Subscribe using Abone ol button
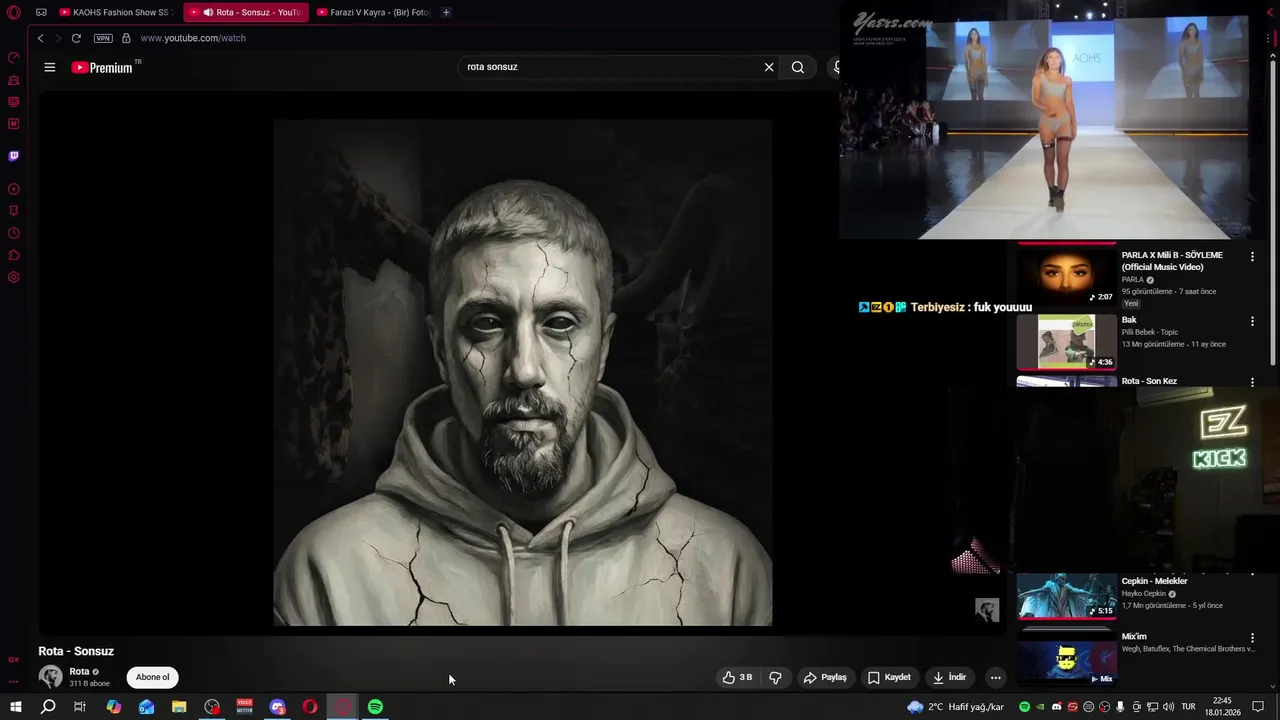This screenshot has height=720, width=1280. [153, 677]
